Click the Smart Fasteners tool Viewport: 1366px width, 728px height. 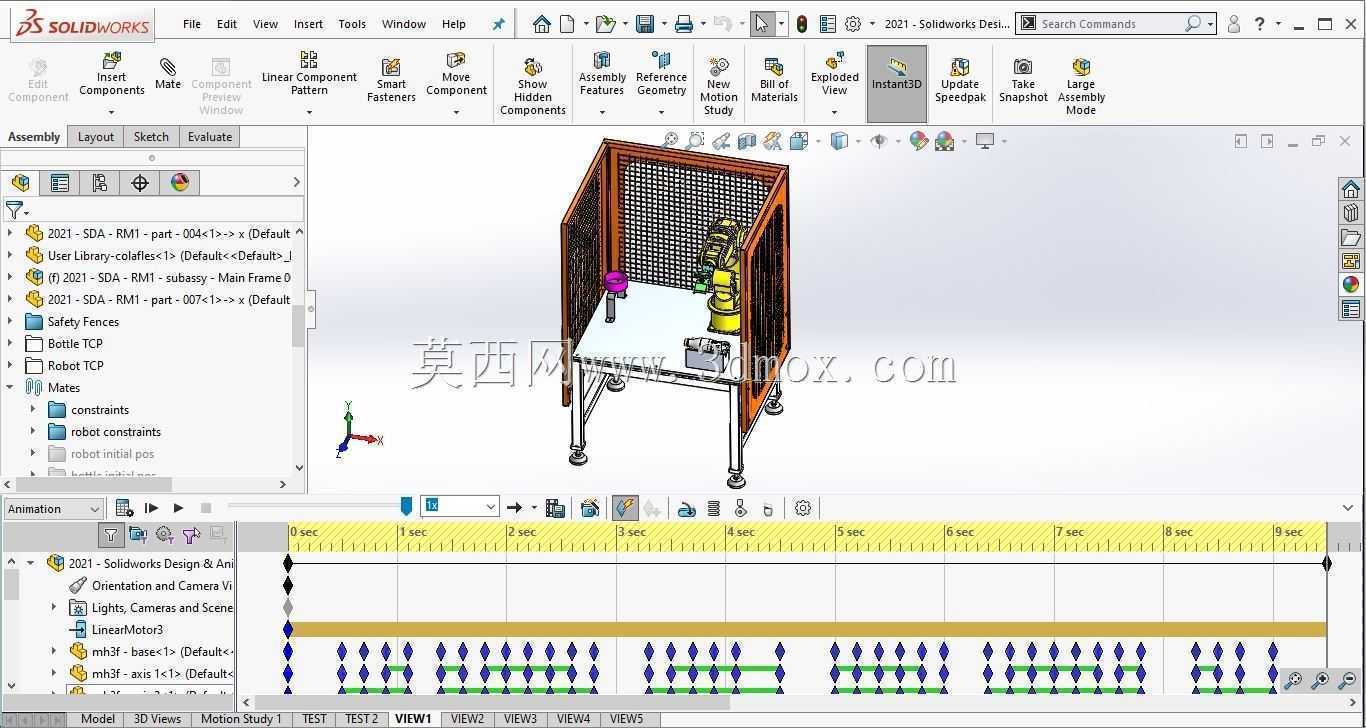click(x=391, y=81)
